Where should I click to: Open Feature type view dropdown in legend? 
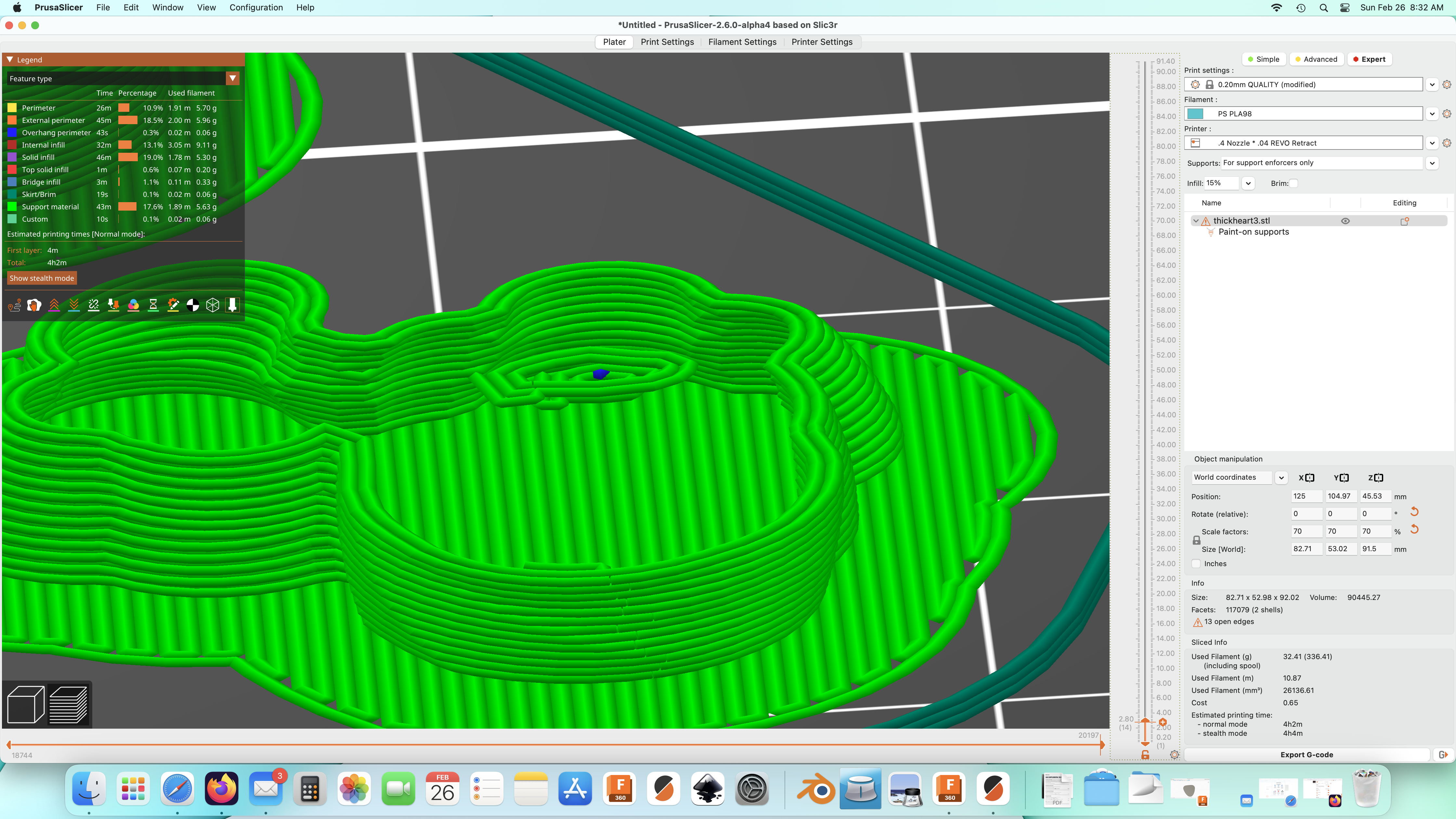pos(232,79)
